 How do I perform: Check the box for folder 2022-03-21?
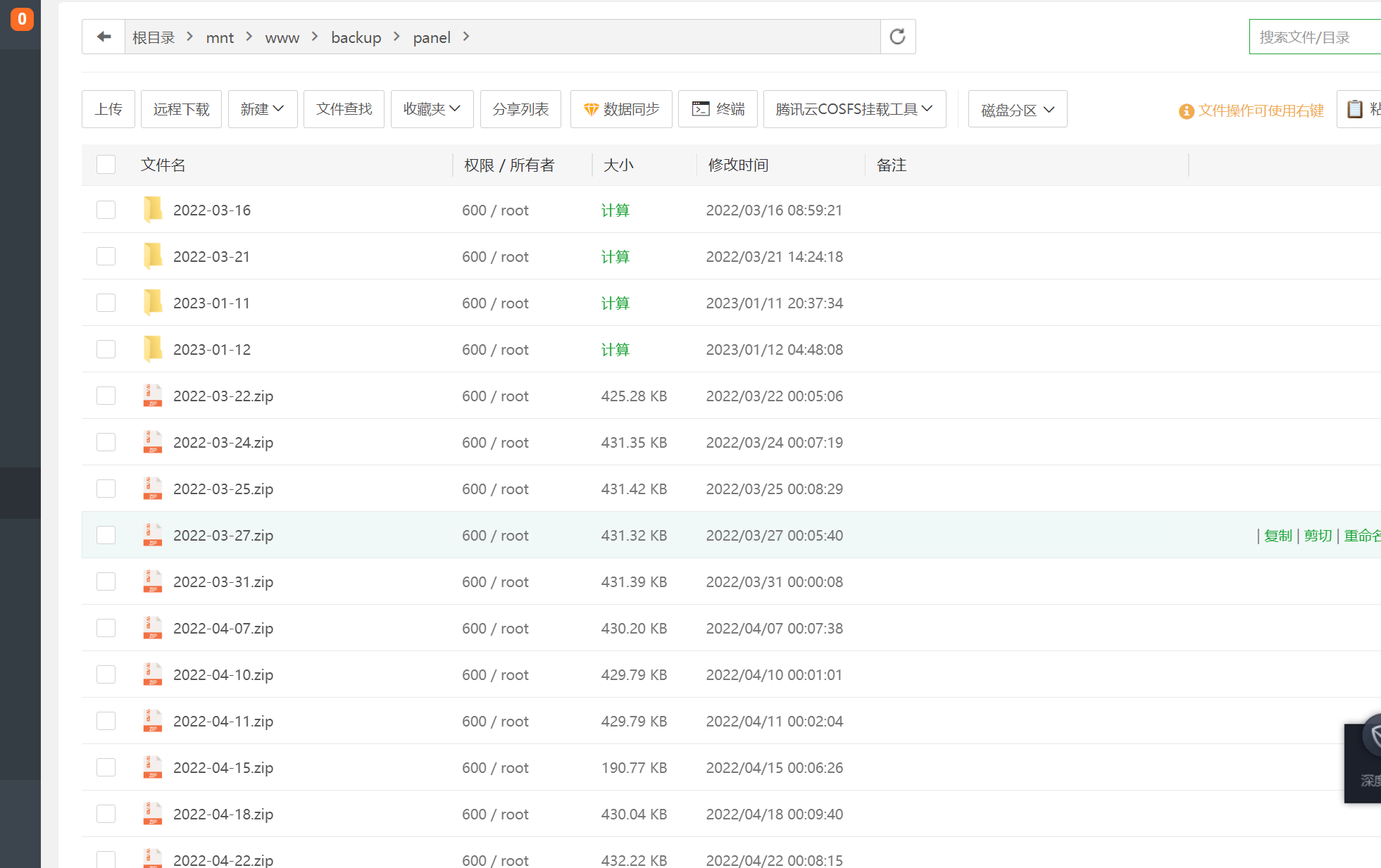click(x=106, y=256)
